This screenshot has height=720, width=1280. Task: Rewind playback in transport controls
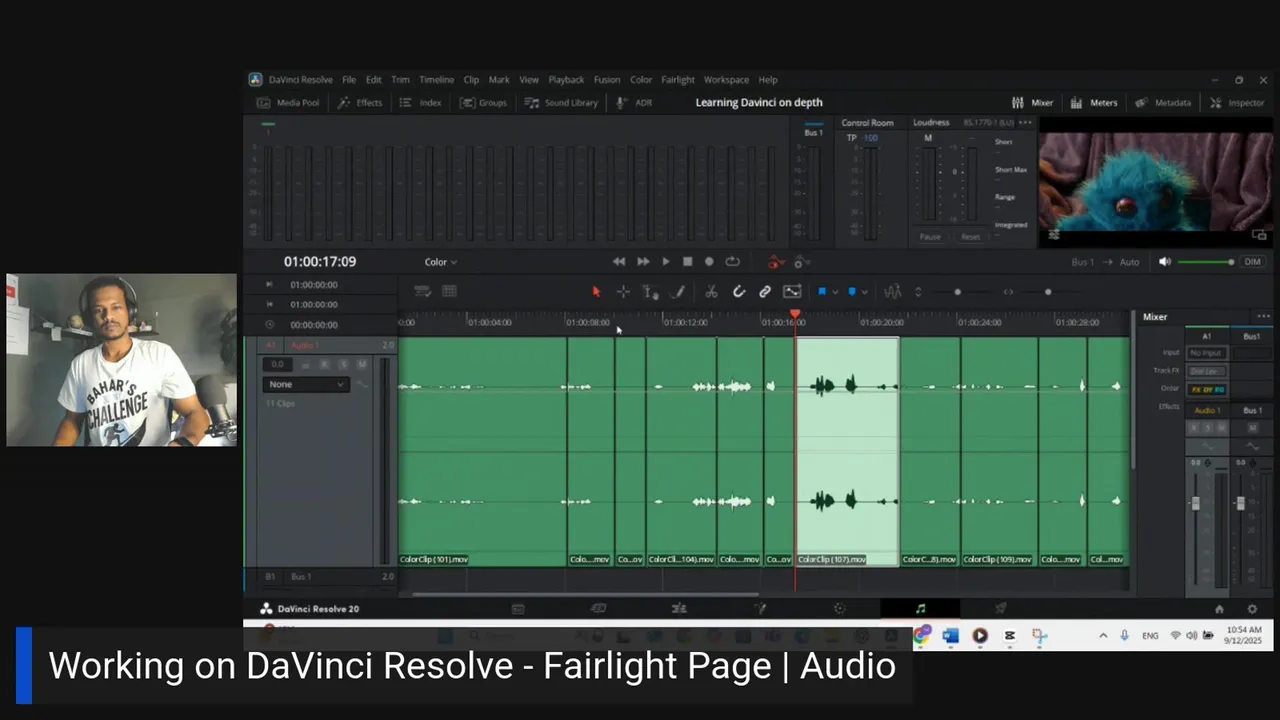pyautogui.click(x=619, y=262)
